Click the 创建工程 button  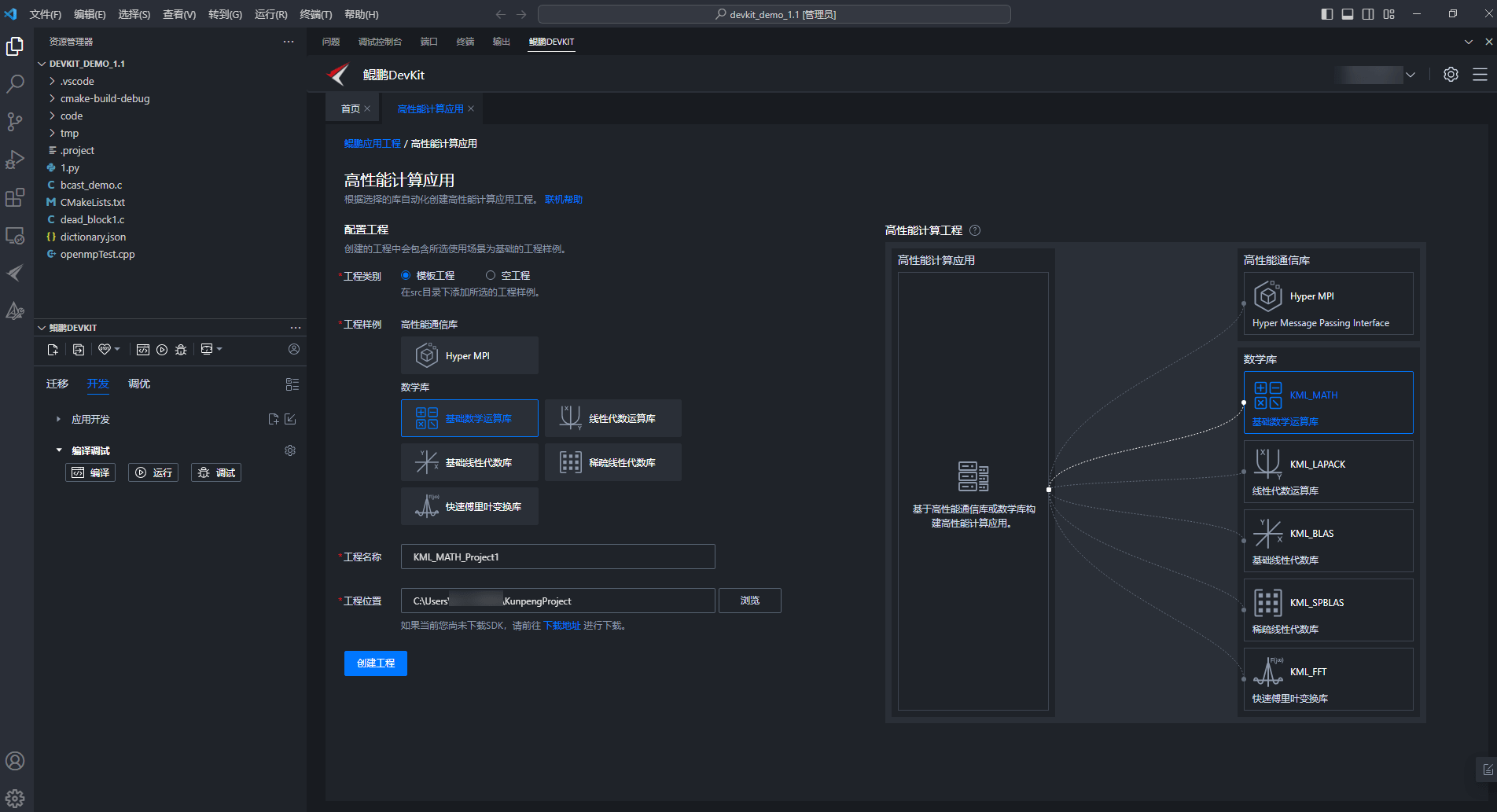tap(376, 663)
